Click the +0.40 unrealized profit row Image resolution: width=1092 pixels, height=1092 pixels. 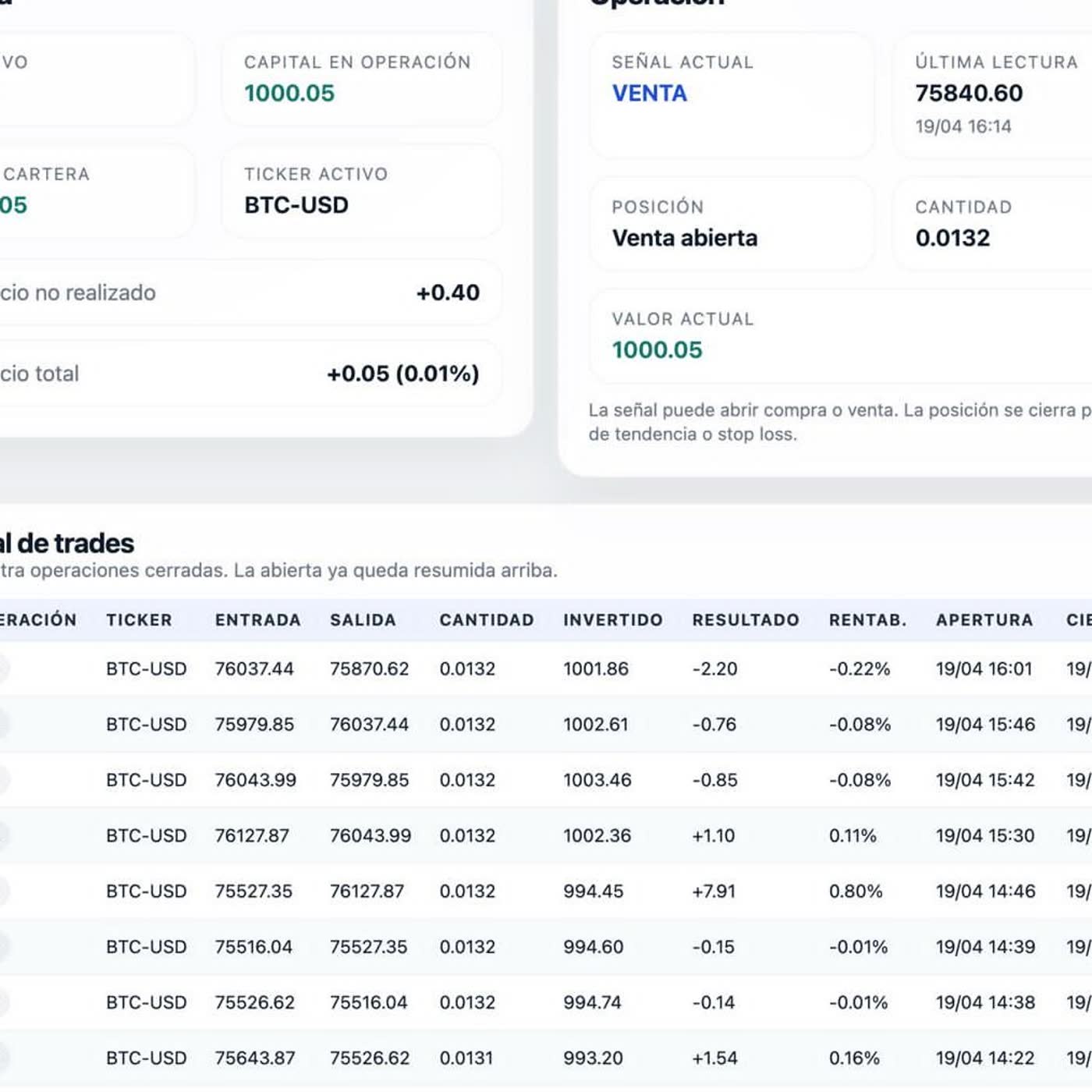tap(250, 292)
